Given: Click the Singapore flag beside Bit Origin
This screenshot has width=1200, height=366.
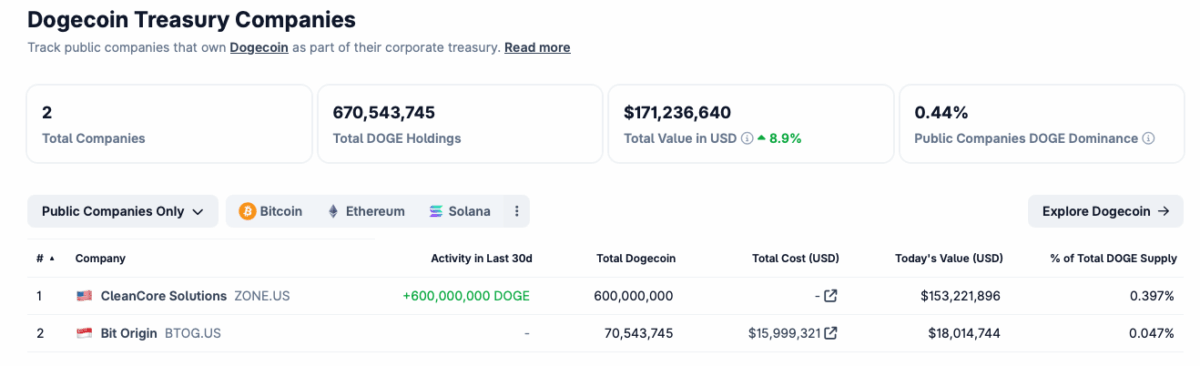Looking at the screenshot, I should [84, 333].
